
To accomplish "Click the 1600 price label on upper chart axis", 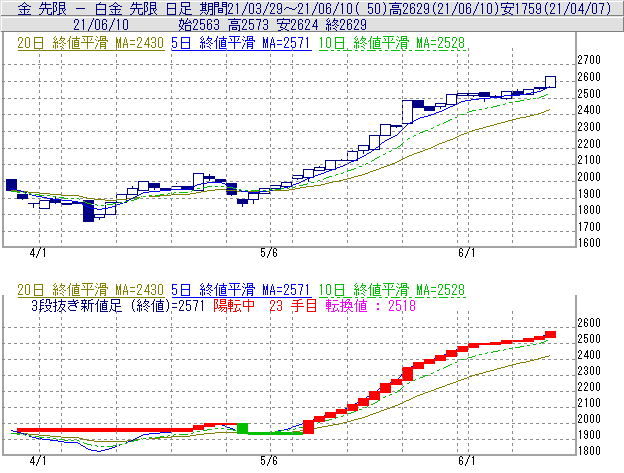I will click(x=589, y=242).
